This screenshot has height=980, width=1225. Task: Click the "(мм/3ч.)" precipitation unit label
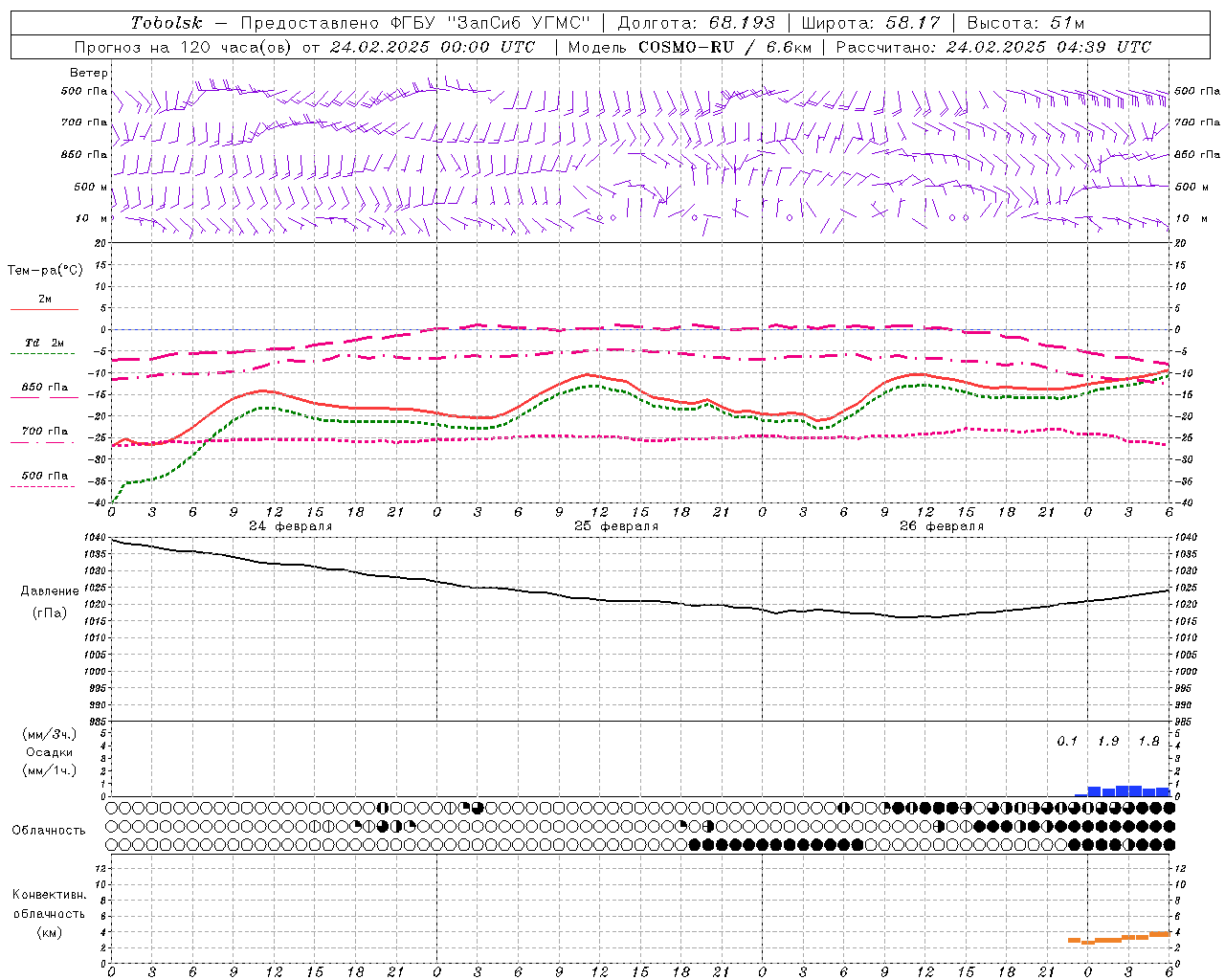tap(49, 734)
